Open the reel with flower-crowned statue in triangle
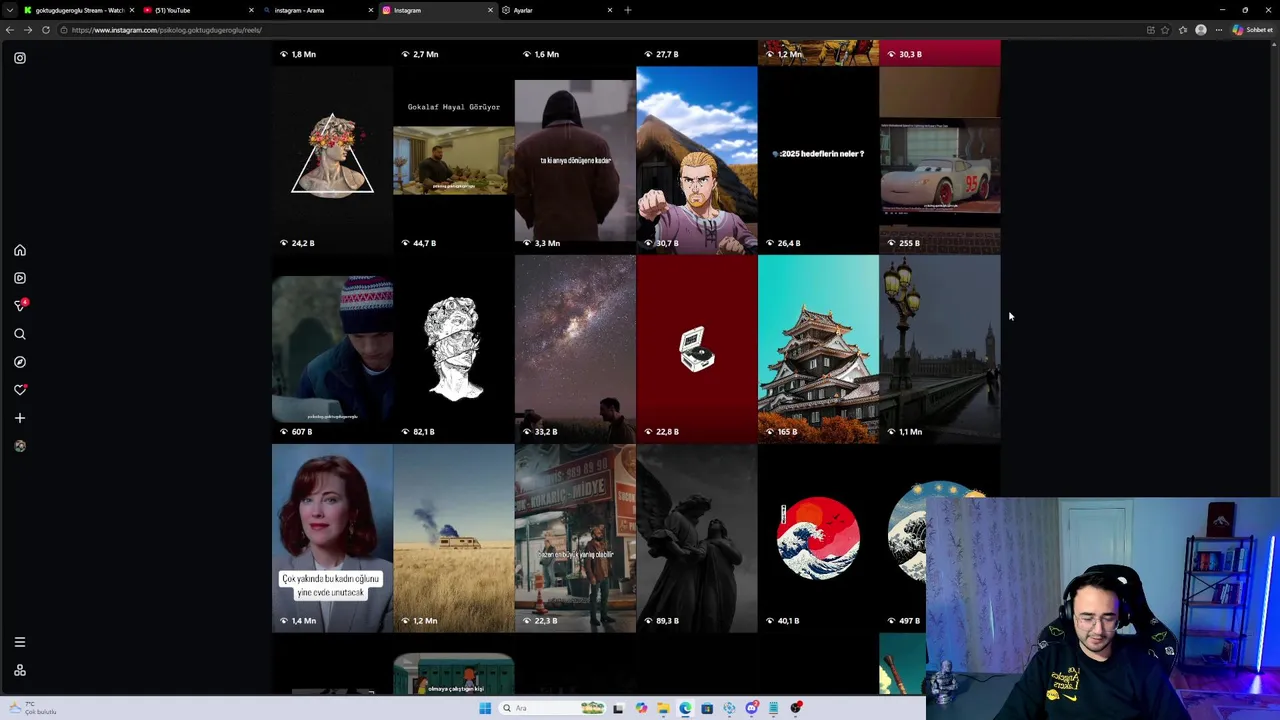This screenshot has width=1280, height=720. coord(332,159)
